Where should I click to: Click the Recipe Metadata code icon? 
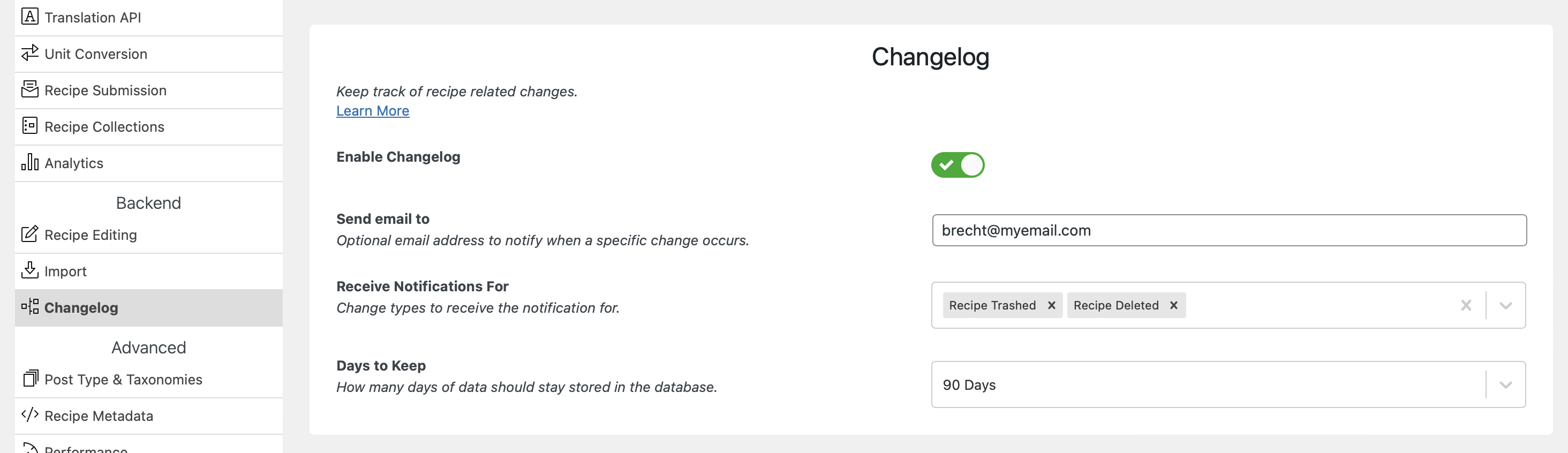tap(29, 416)
